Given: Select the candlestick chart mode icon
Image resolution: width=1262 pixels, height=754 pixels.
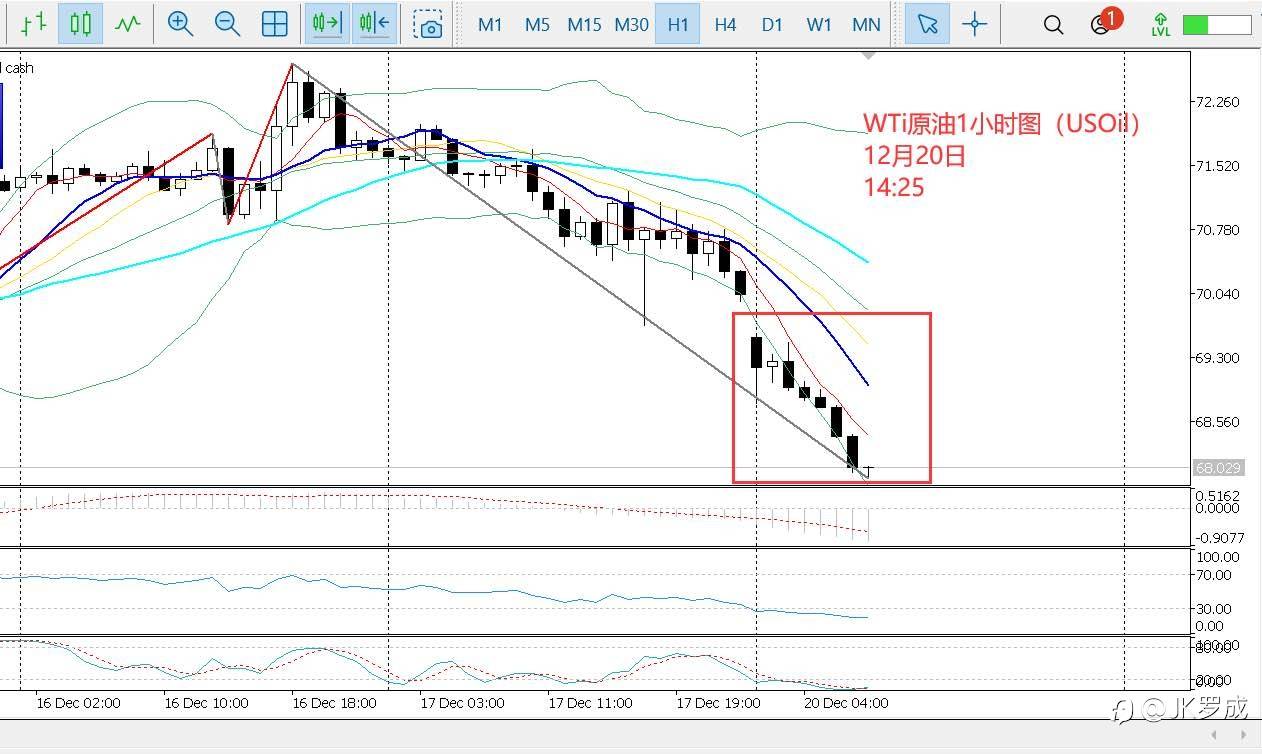Looking at the screenshot, I should coord(81,24).
